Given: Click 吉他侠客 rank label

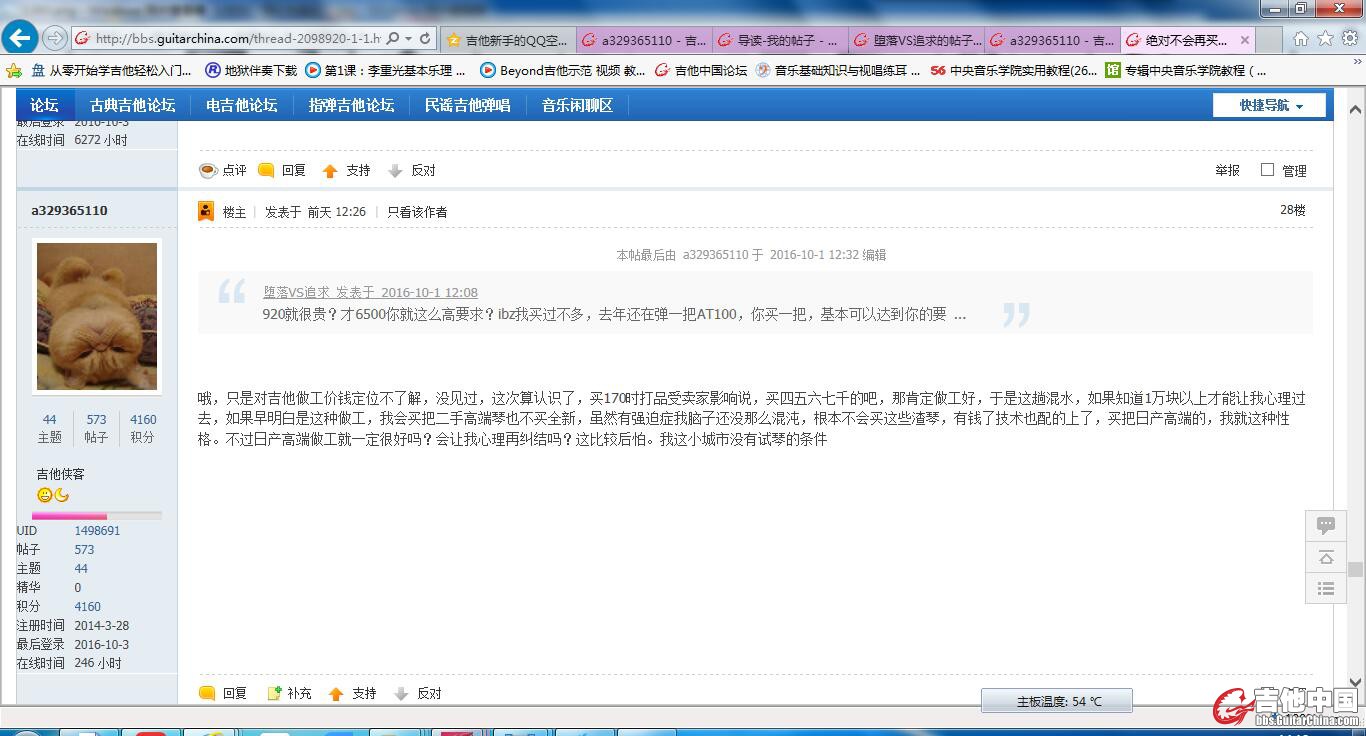Looking at the screenshot, I should 61,474.
